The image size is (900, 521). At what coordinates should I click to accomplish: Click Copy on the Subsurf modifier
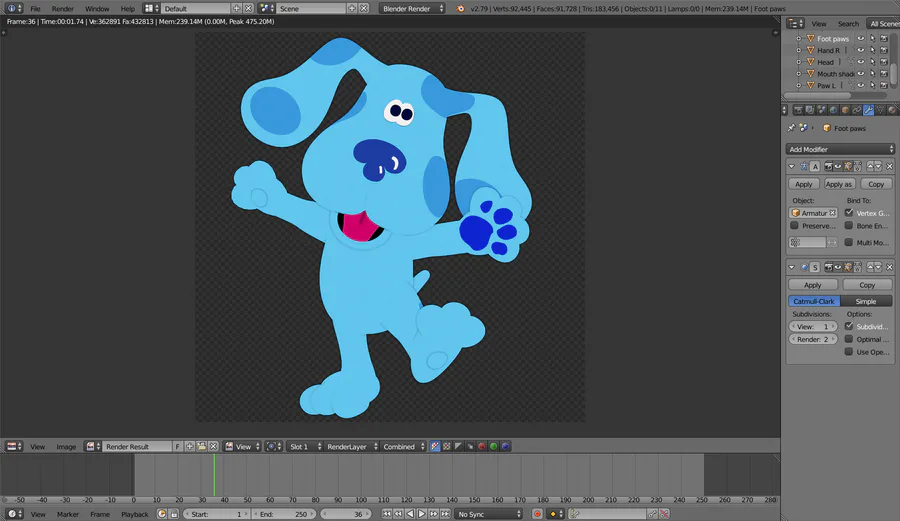867,285
